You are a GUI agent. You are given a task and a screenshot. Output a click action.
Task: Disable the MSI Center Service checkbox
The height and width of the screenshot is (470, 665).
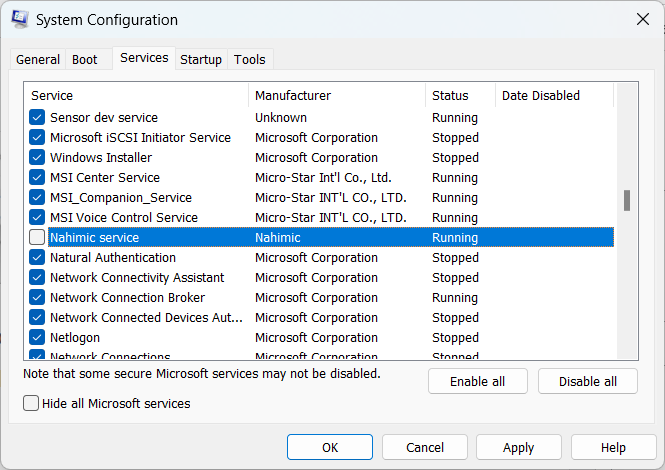tap(37, 178)
